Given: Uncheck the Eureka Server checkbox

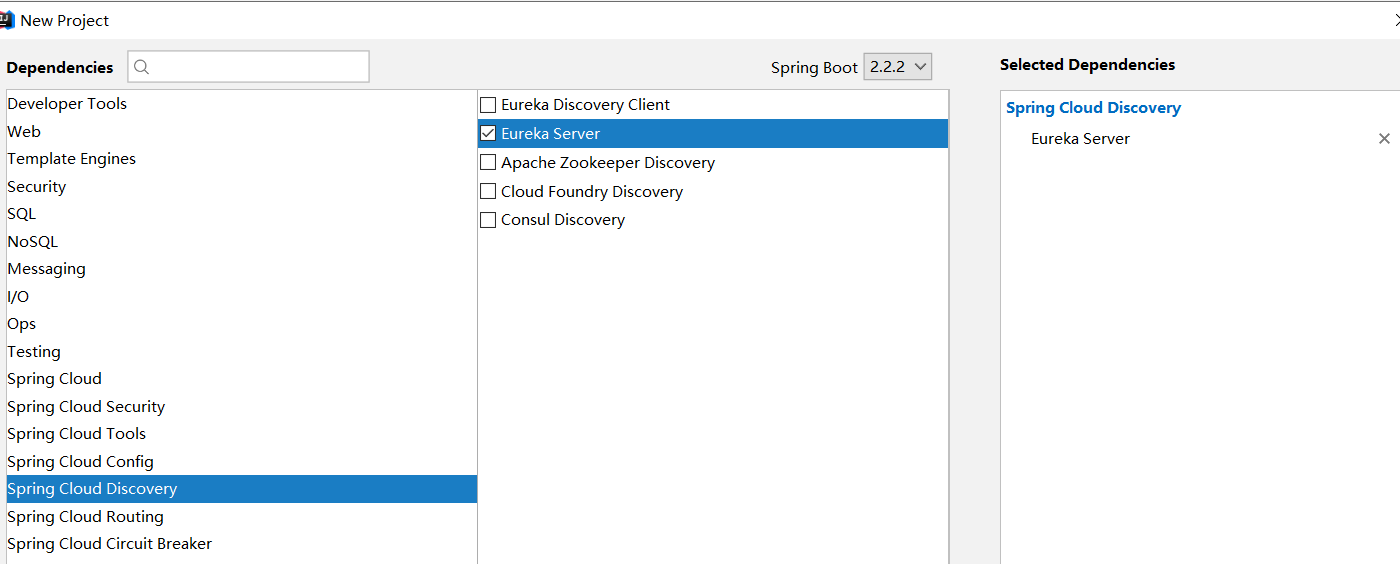Looking at the screenshot, I should pos(488,133).
